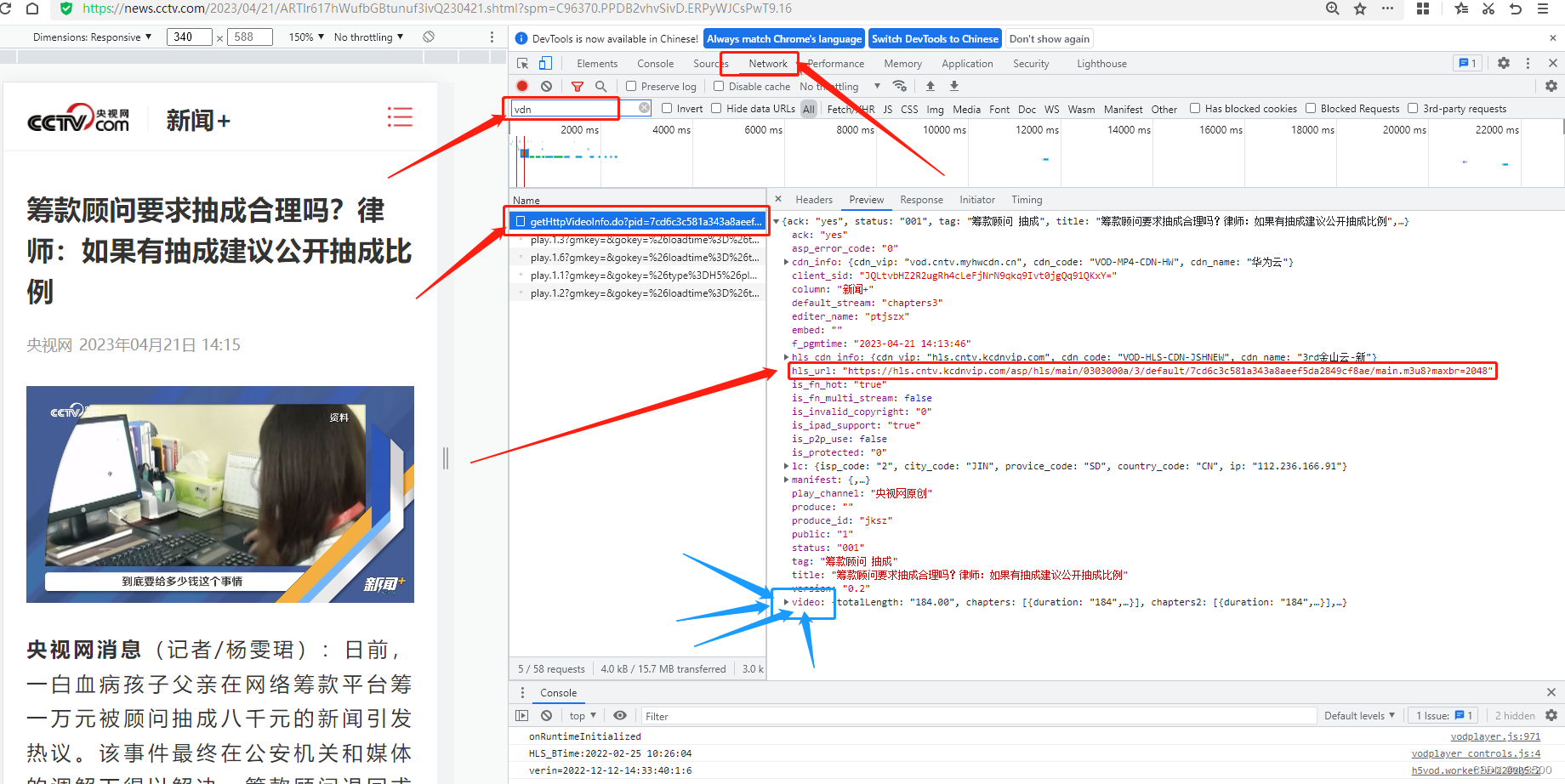
Task: Open console settings gear
Action: [1551, 715]
